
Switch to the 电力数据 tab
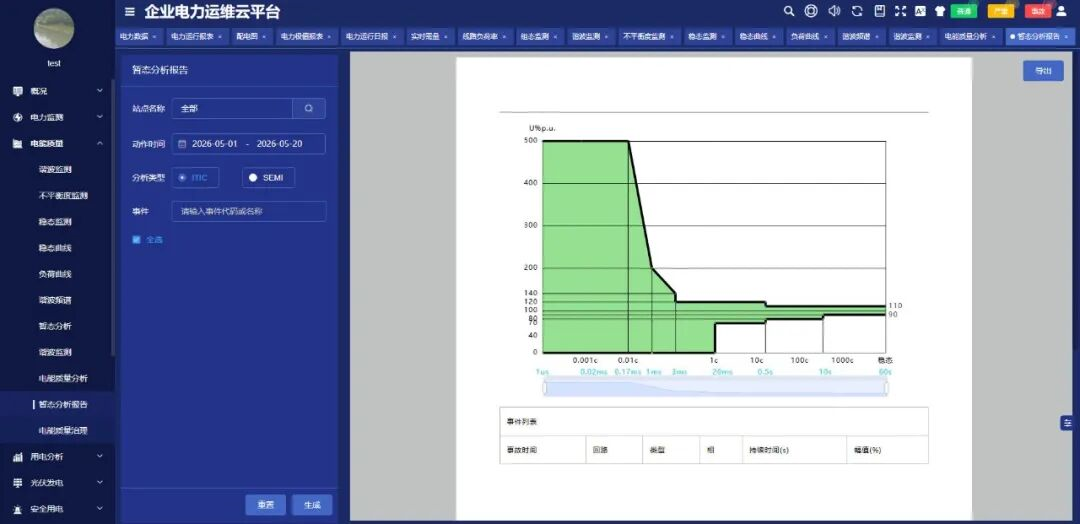pos(138,36)
